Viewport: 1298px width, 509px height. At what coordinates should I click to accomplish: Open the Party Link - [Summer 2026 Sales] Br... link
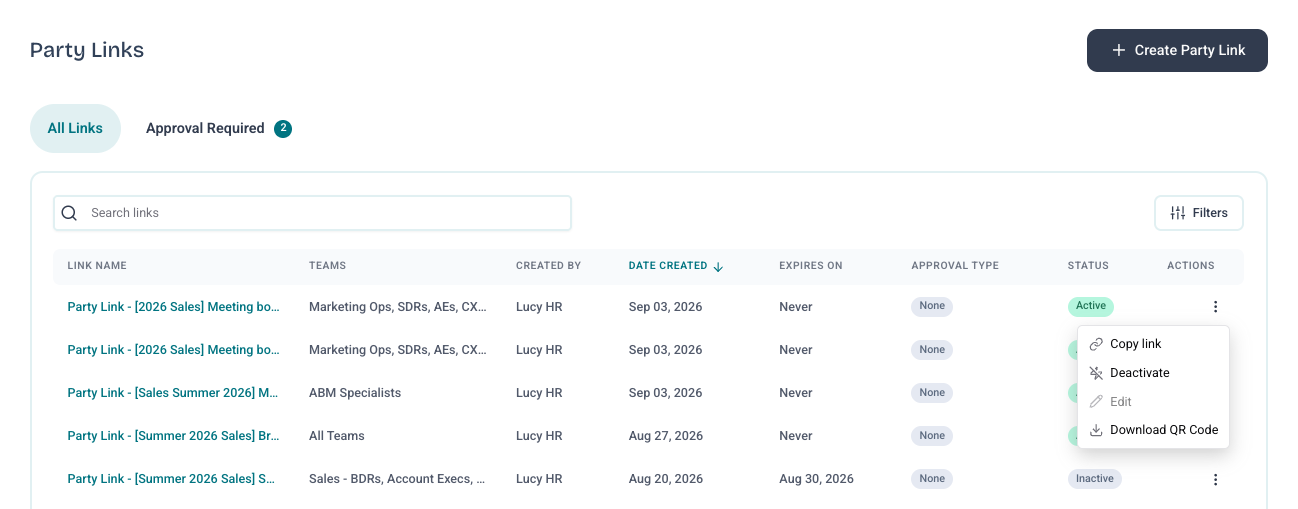tap(173, 436)
